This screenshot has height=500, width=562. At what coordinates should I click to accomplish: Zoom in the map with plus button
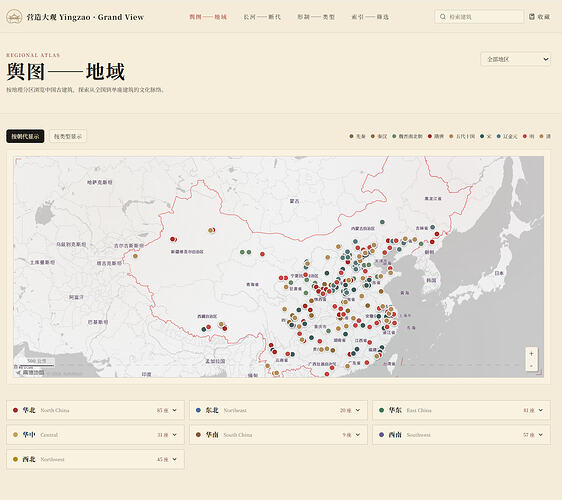531,354
